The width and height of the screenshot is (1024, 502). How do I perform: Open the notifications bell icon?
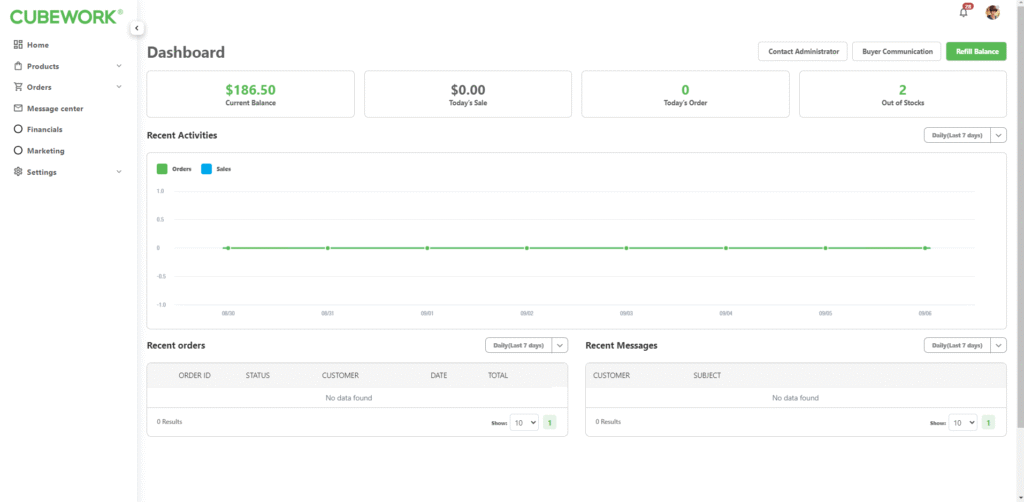click(964, 12)
